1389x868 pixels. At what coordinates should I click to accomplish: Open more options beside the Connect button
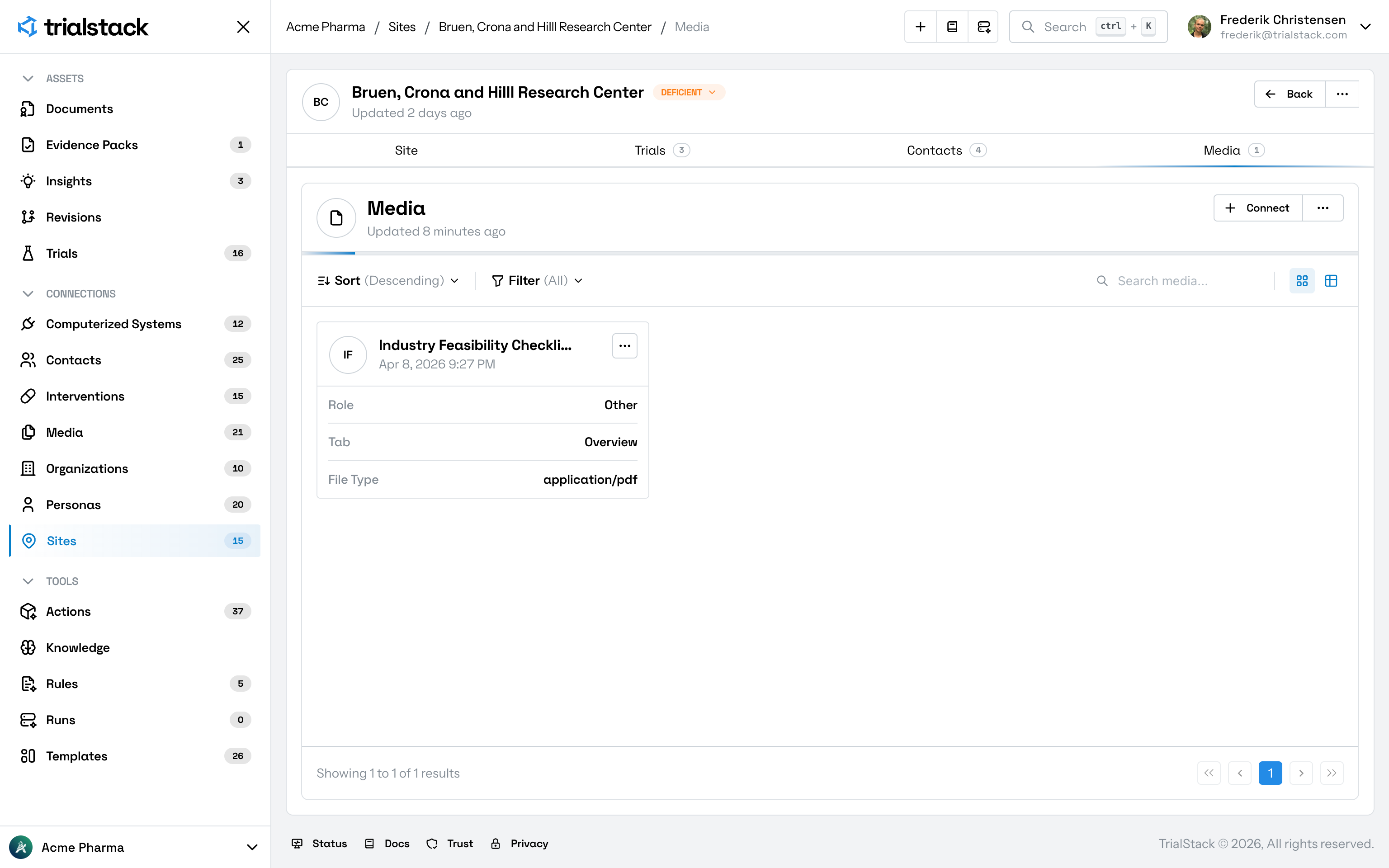point(1323,208)
